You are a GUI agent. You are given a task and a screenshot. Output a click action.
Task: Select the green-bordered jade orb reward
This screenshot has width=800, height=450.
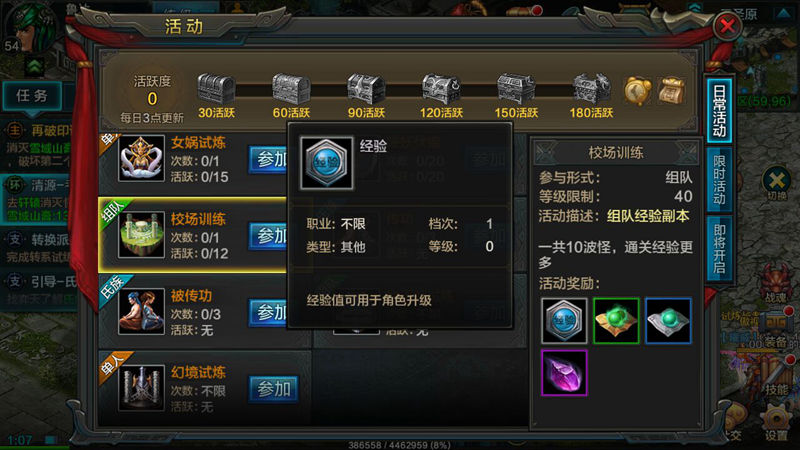pyautogui.click(x=616, y=320)
